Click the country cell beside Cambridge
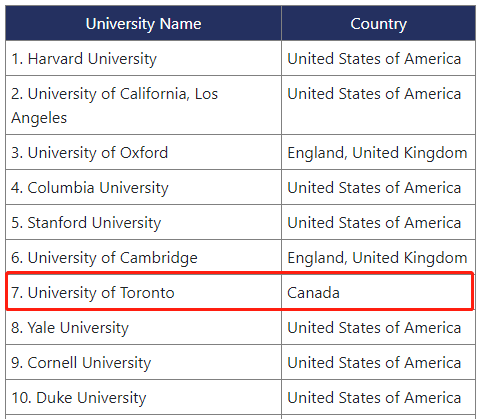The image size is (480, 419). [x=378, y=257]
